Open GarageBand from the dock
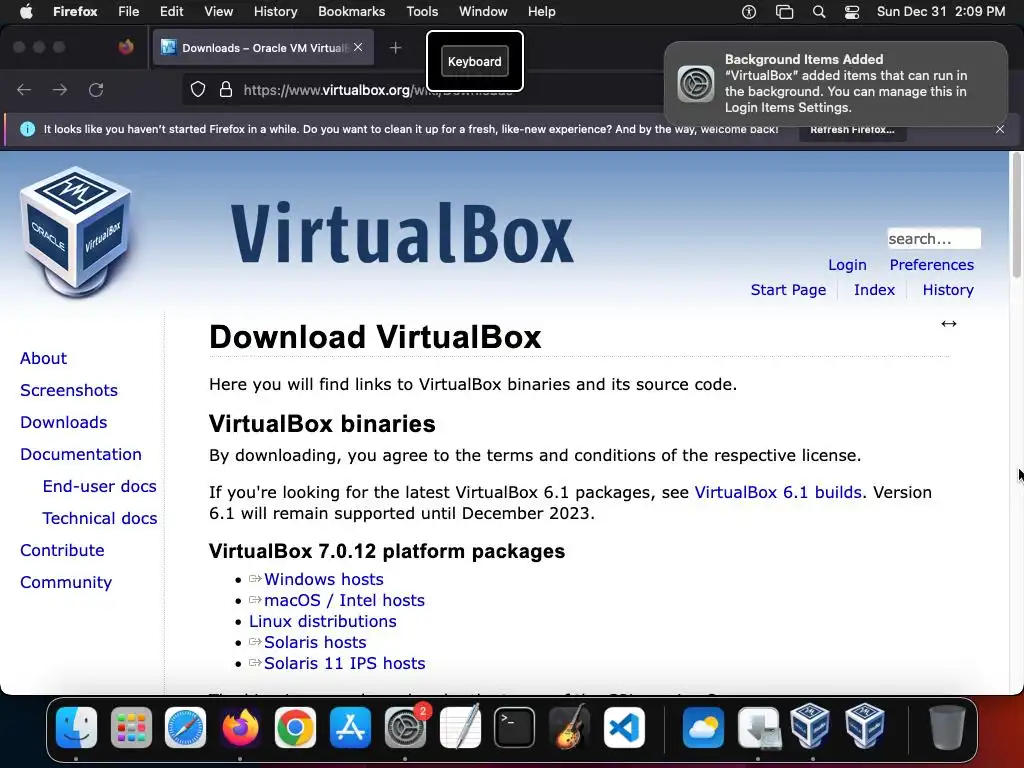This screenshot has width=1024, height=768. coord(569,728)
